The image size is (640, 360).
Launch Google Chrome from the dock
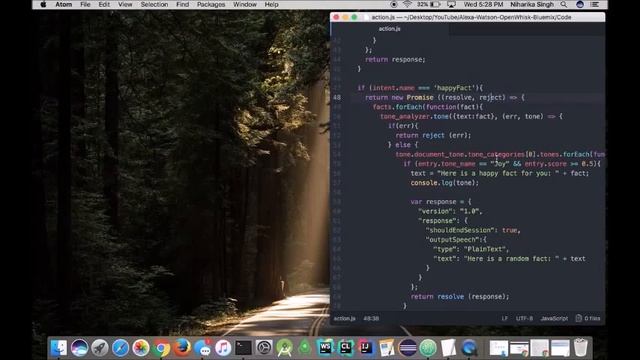161,348
